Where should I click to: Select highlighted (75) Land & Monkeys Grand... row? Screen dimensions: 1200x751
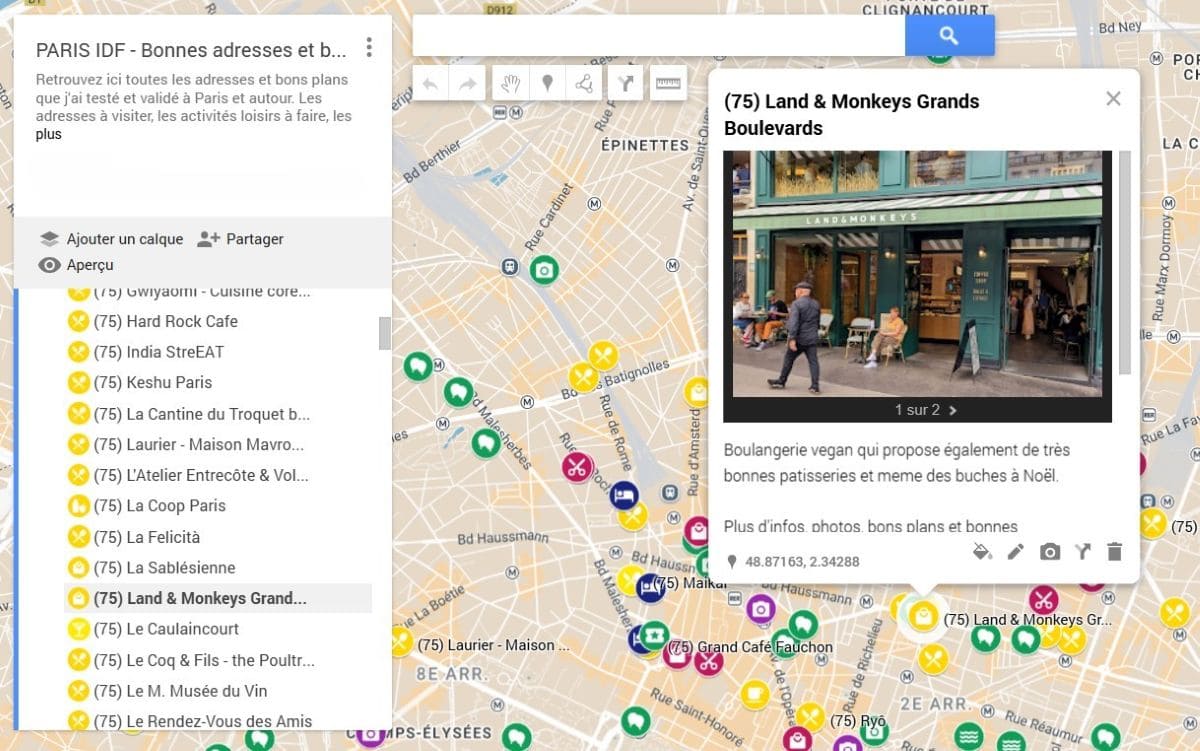[x=218, y=598]
